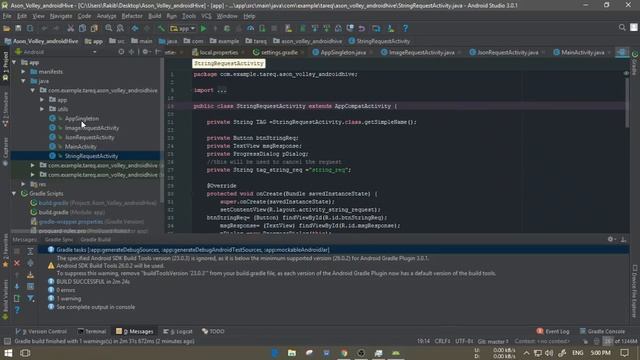Collapse the app module tree node

point(14,62)
